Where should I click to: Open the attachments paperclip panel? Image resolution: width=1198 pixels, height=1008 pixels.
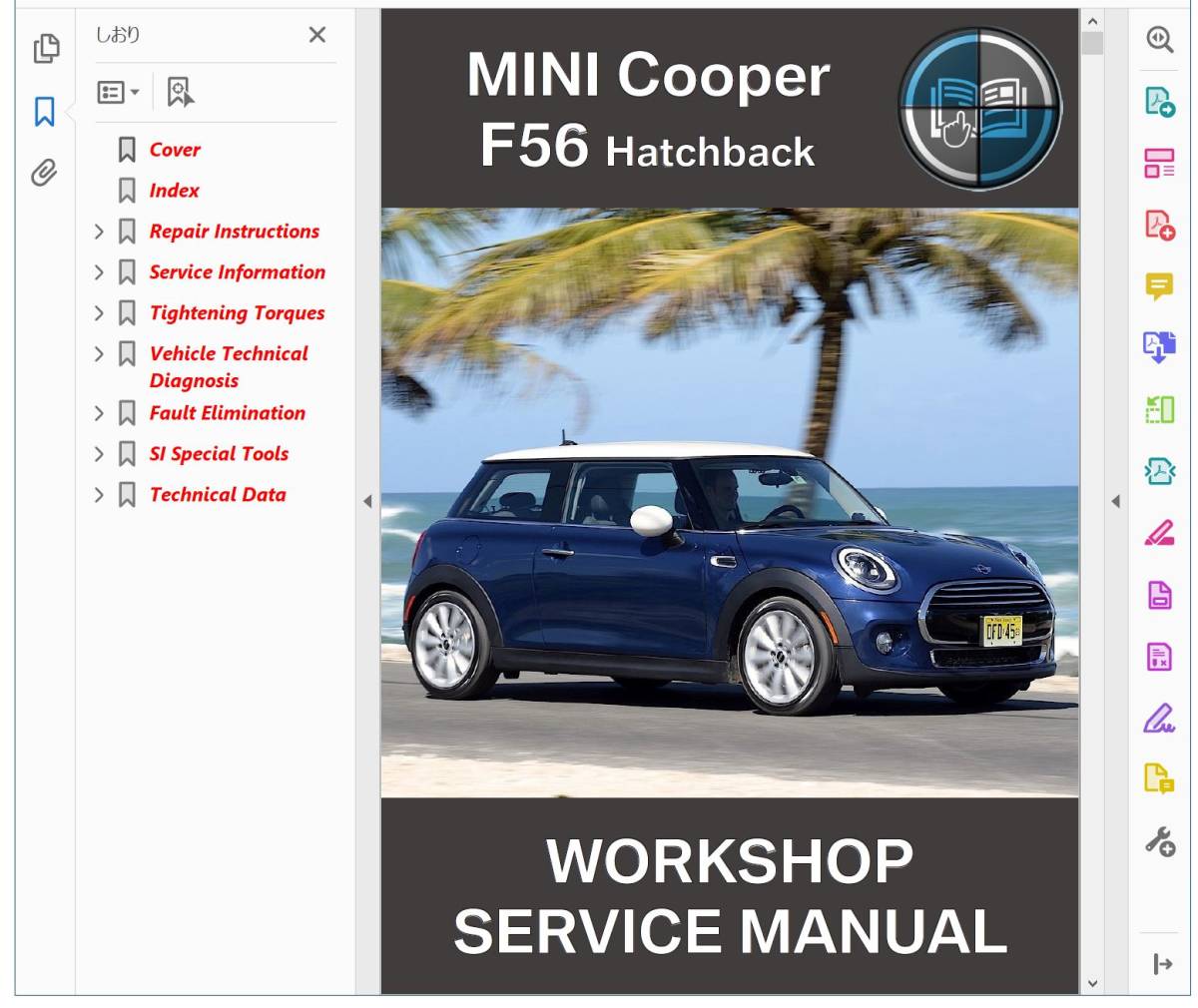pyautogui.click(x=44, y=173)
